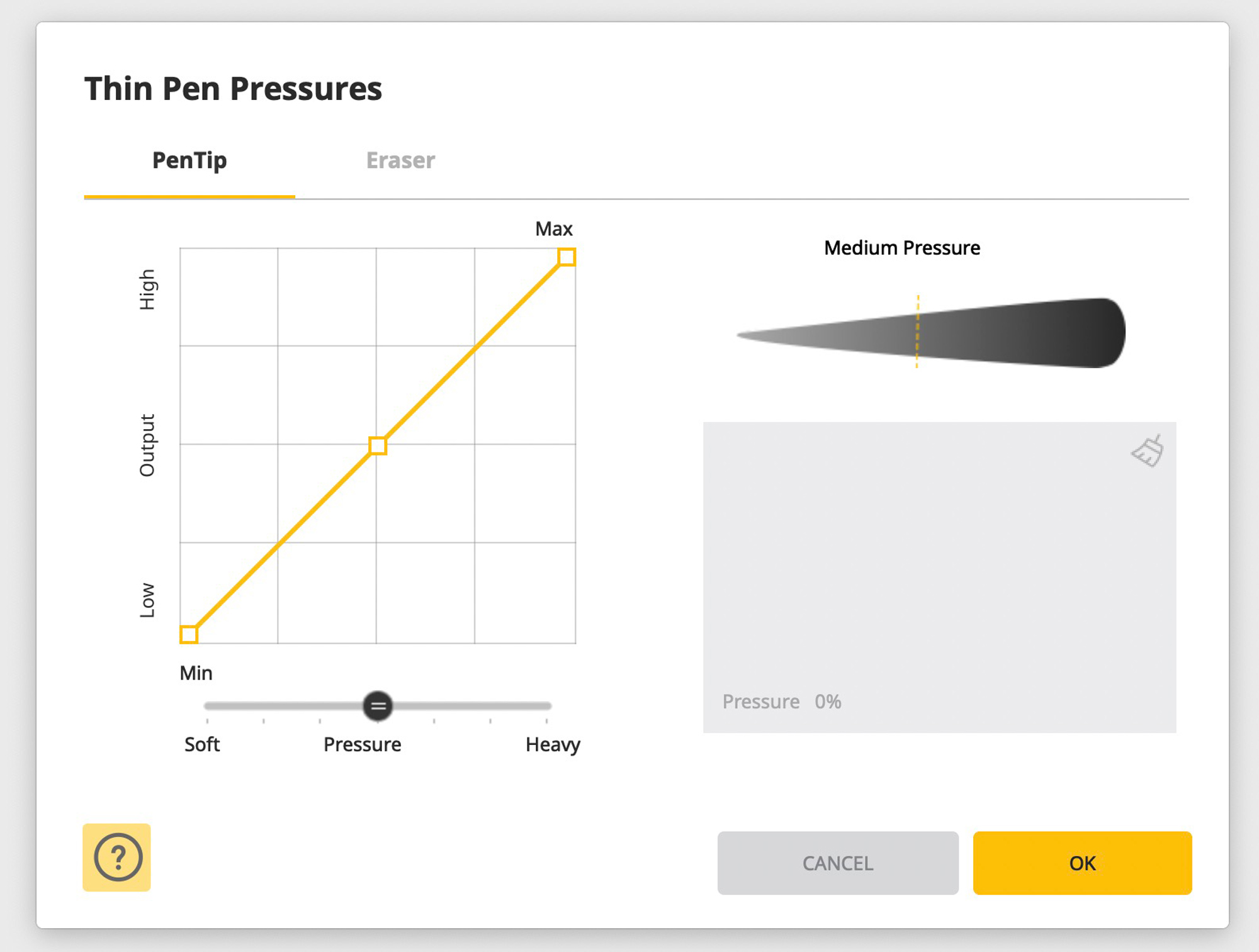The height and width of the screenshot is (952, 1259).
Task: Click the CANCEL button
Action: tap(837, 863)
